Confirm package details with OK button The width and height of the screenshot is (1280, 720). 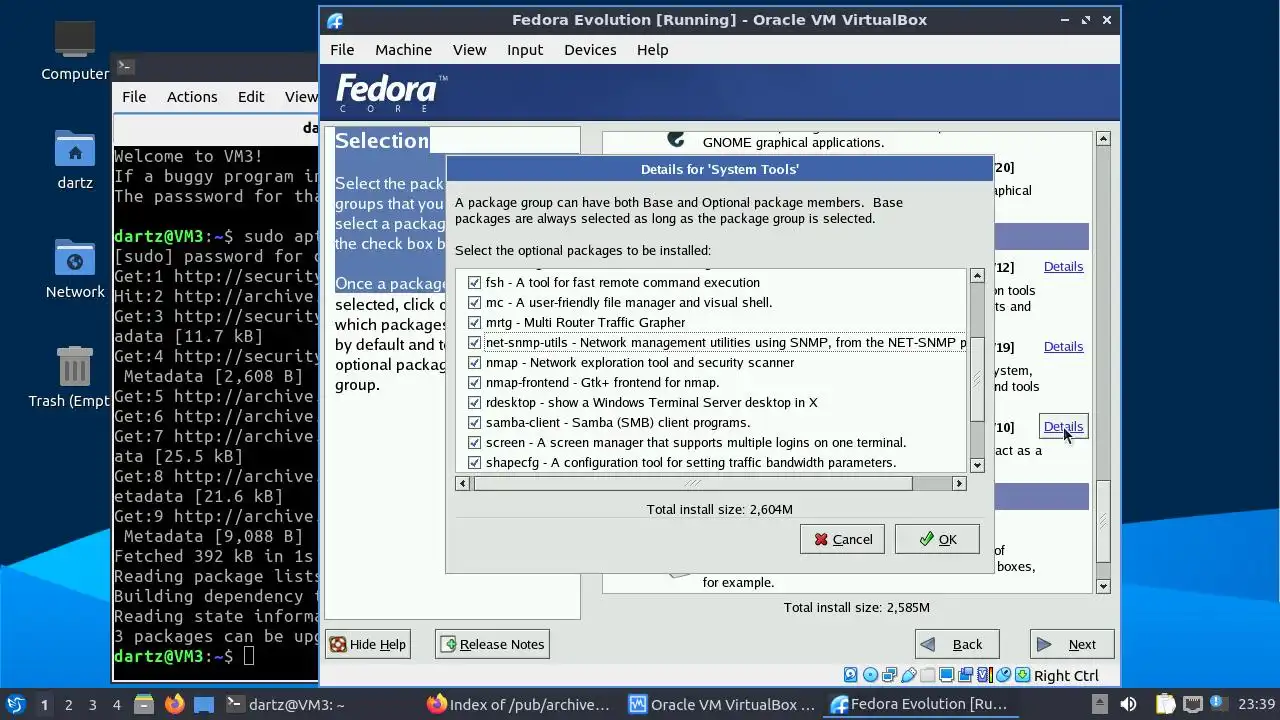coord(937,539)
